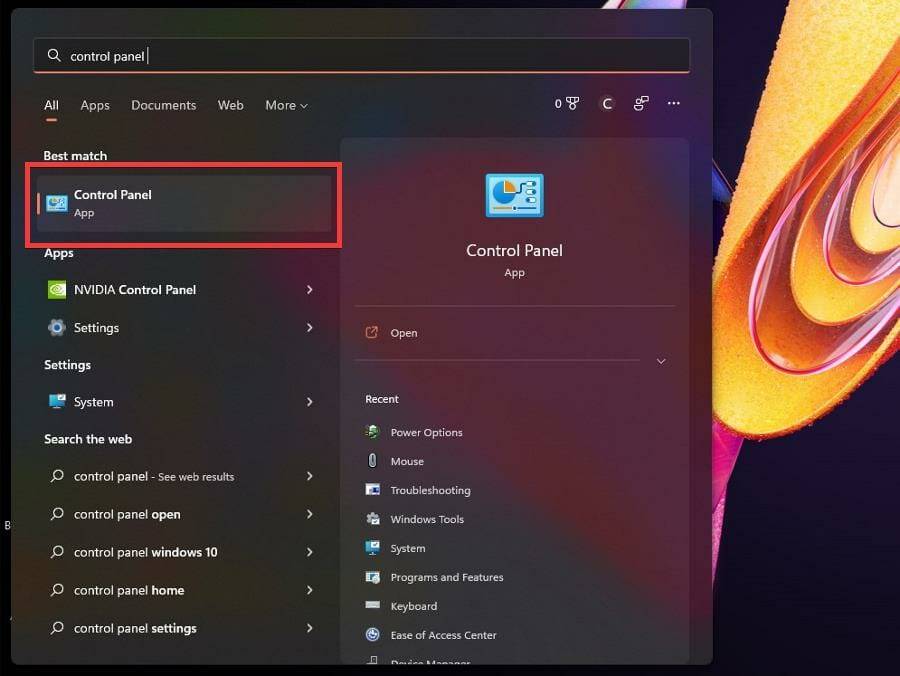Open Settings via its gear icon
Image resolution: width=900 pixels, height=676 pixels.
(57, 327)
